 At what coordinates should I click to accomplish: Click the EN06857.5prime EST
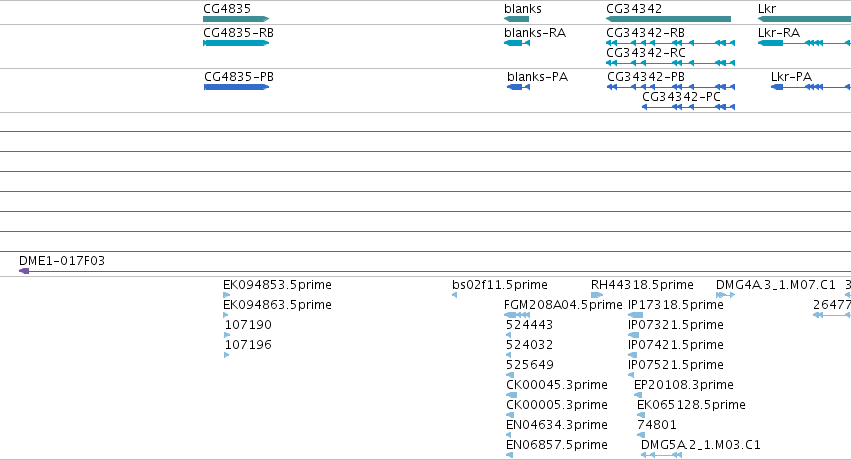[x=509, y=455]
